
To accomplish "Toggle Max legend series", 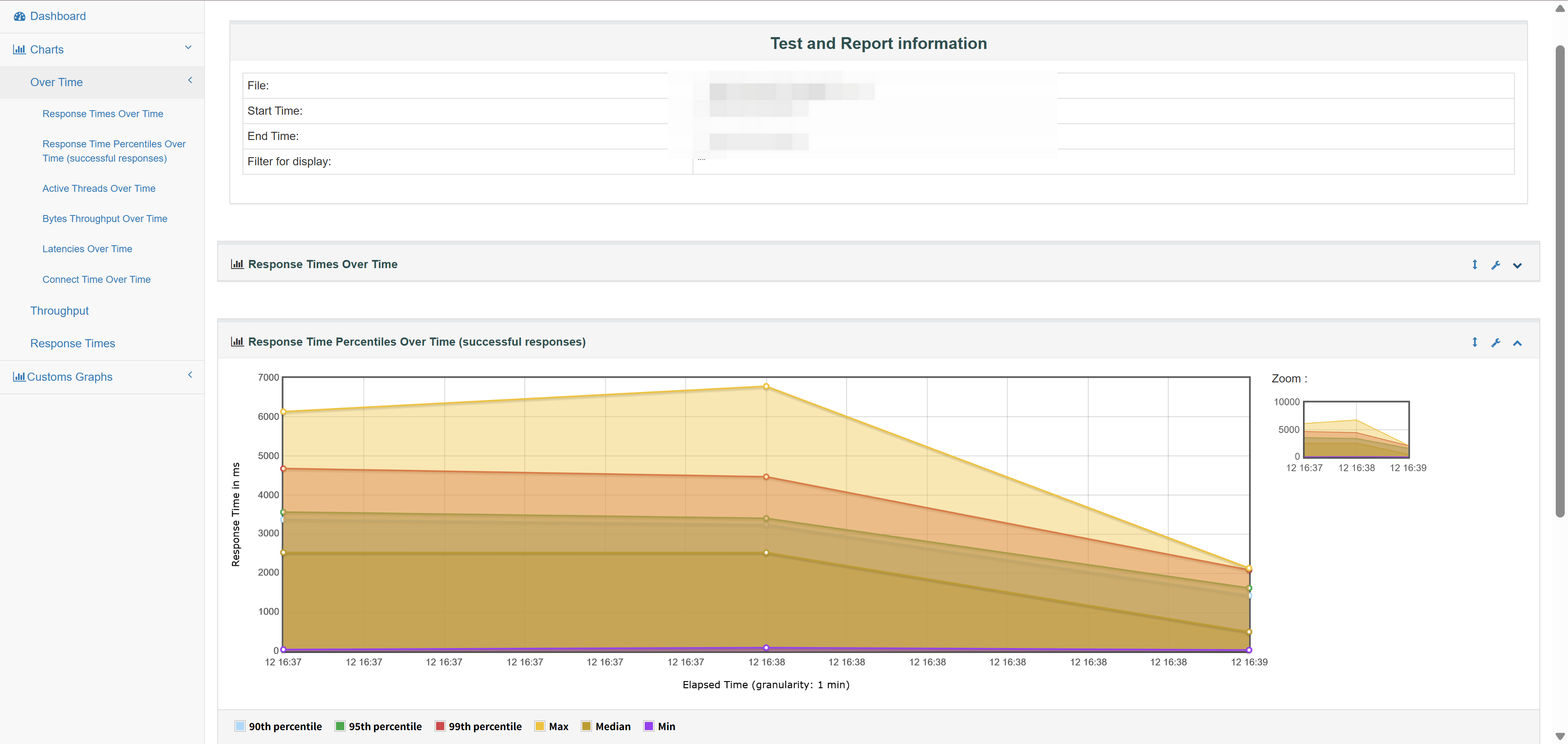I will click(x=552, y=726).
